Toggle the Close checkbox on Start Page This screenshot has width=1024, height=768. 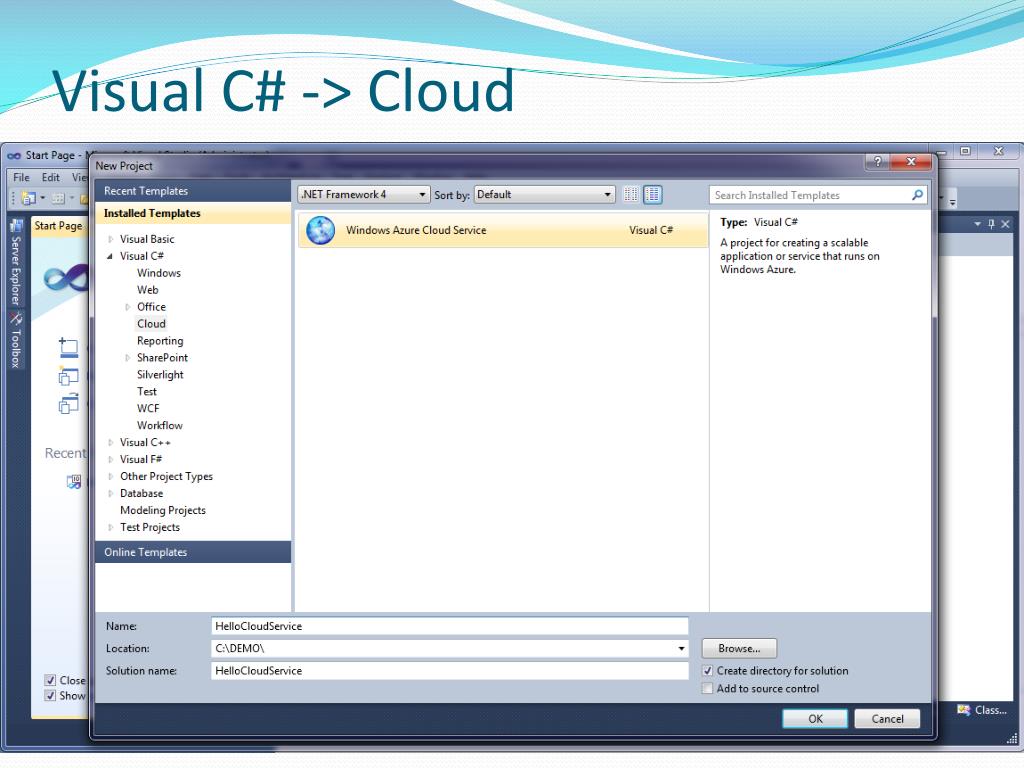[50, 680]
